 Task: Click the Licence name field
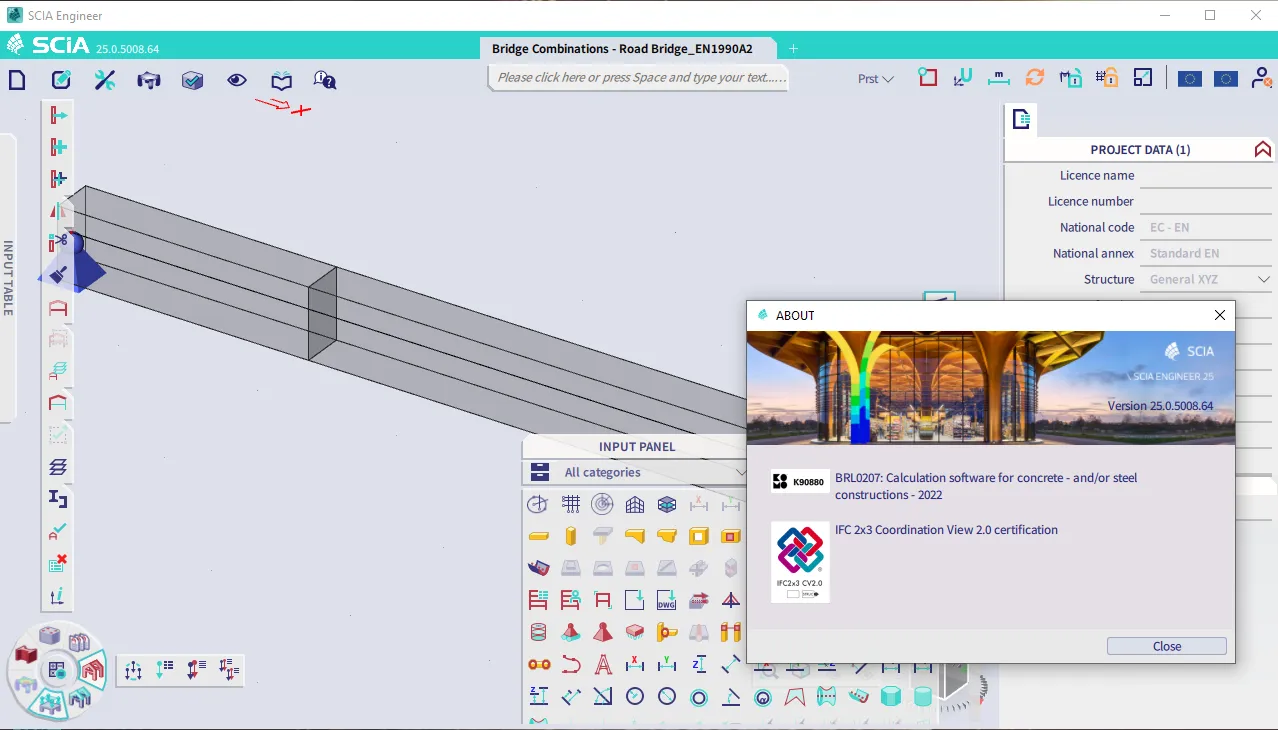click(1205, 175)
